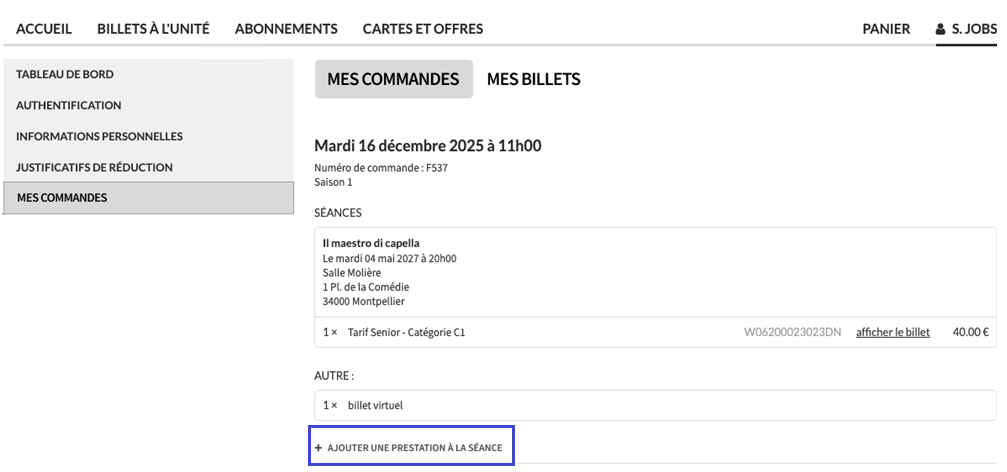Open BILLETS À L'UNITÉ in the top menu
The width and height of the screenshot is (1007, 472).
coord(153,29)
